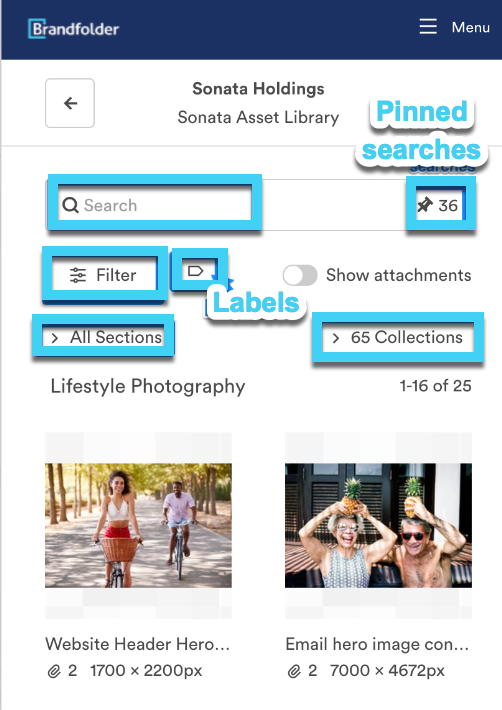The image size is (502, 710).
Task: Open the pineapple couple photo thumbnail
Action: click(x=378, y=525)
